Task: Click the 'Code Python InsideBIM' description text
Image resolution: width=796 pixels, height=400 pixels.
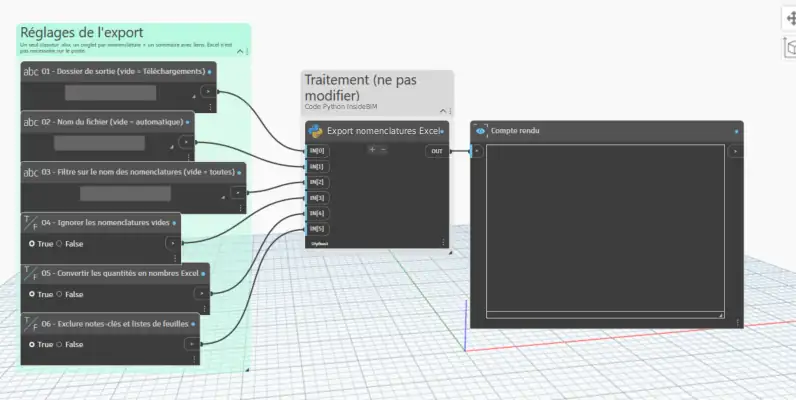Action: coord(341,107)
